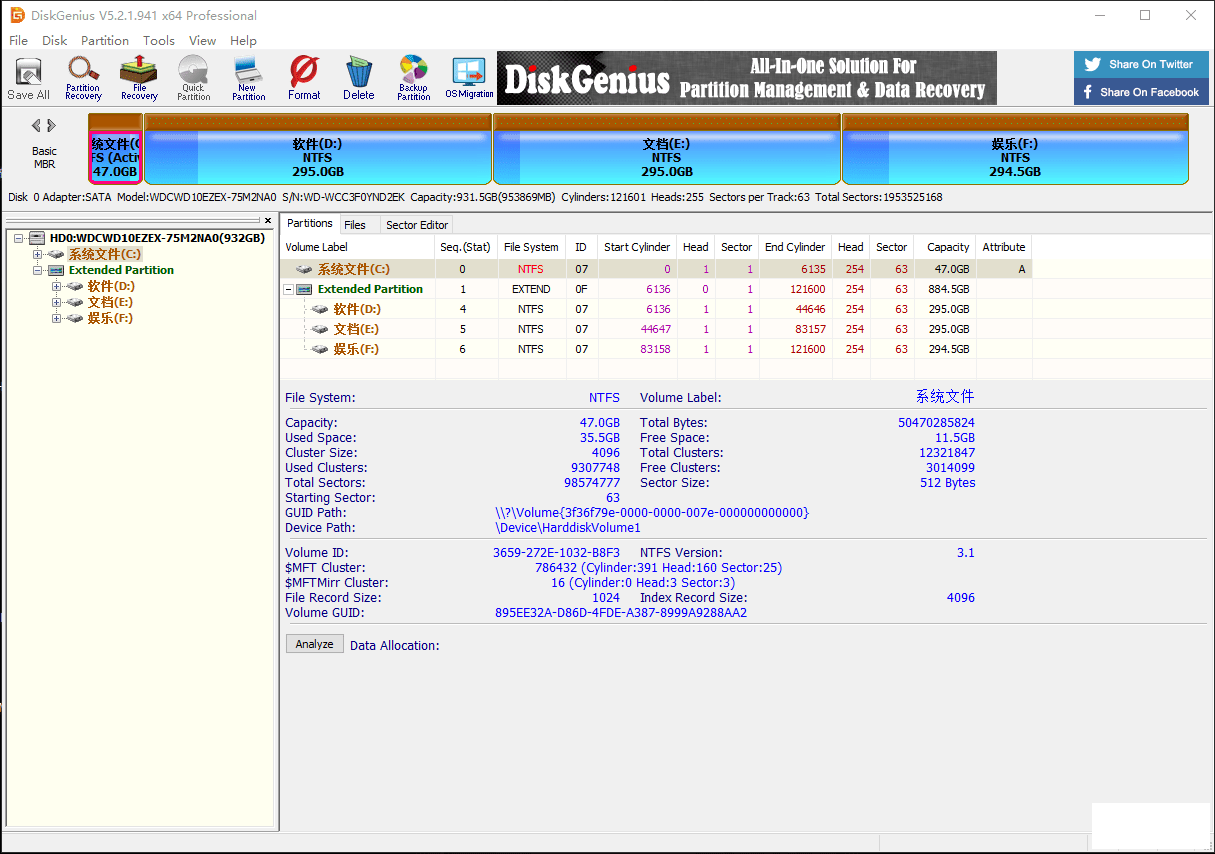Click Total Bytes value 50470285824
This screenshot has height=854, width=1215.
pyautogui.click(x=936, y=423)
